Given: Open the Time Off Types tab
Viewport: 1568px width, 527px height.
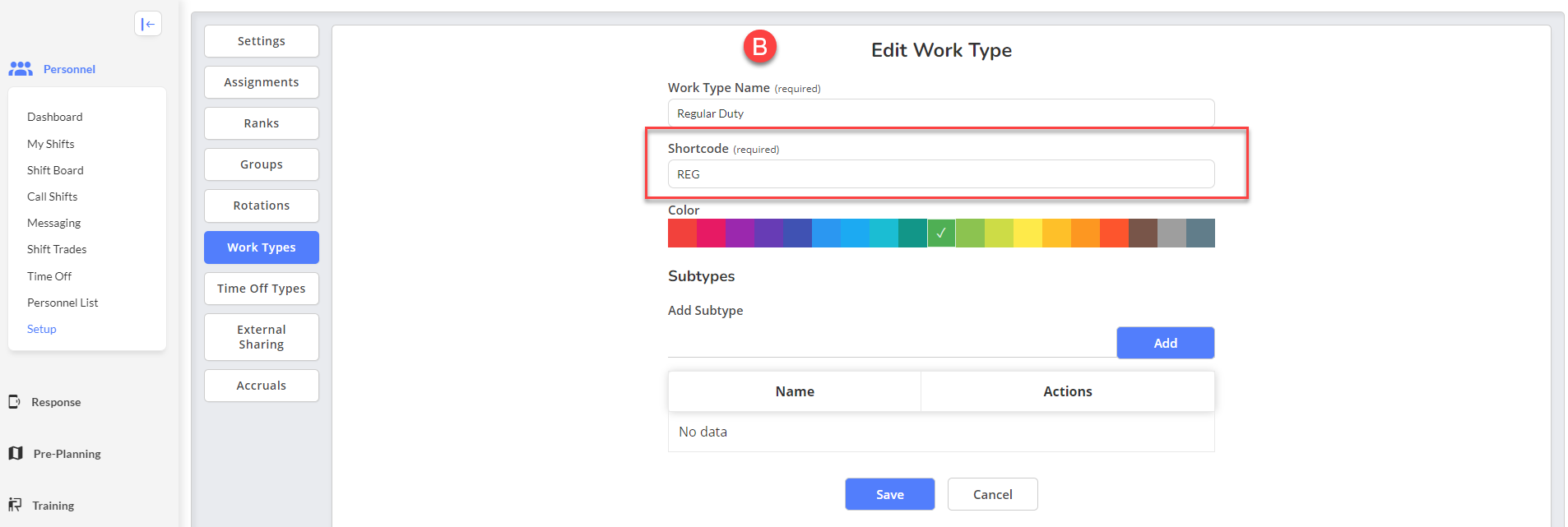Looking at the screenshot, I should tap(262, 289).
